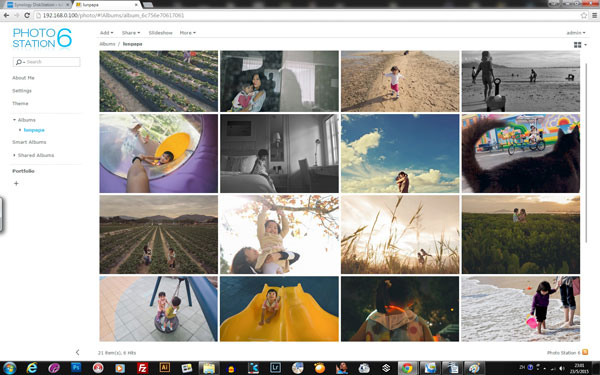Screen dimensions: 600x375
Task: Click the search magnifier icon
Action: pos(18,62)
